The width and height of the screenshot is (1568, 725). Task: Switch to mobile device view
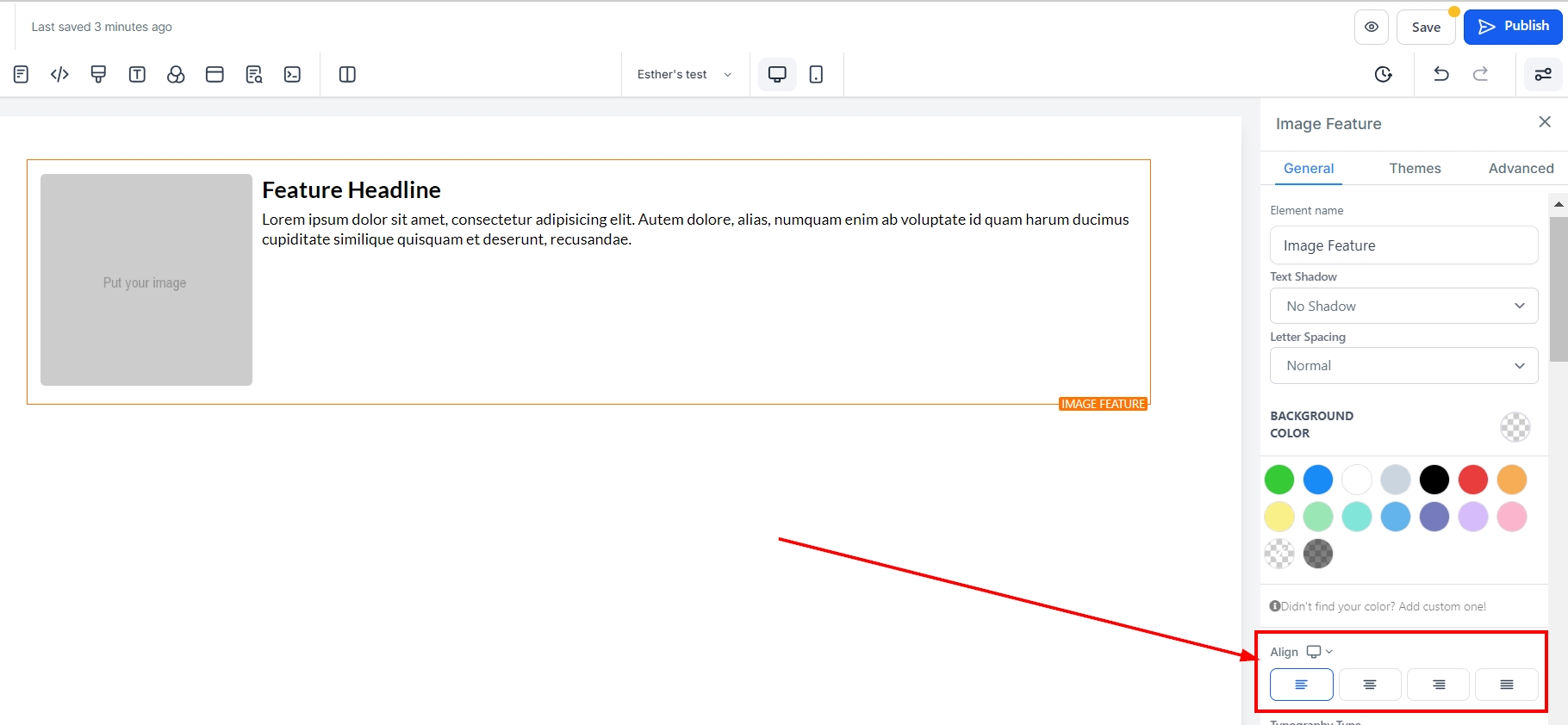[816, 75]
